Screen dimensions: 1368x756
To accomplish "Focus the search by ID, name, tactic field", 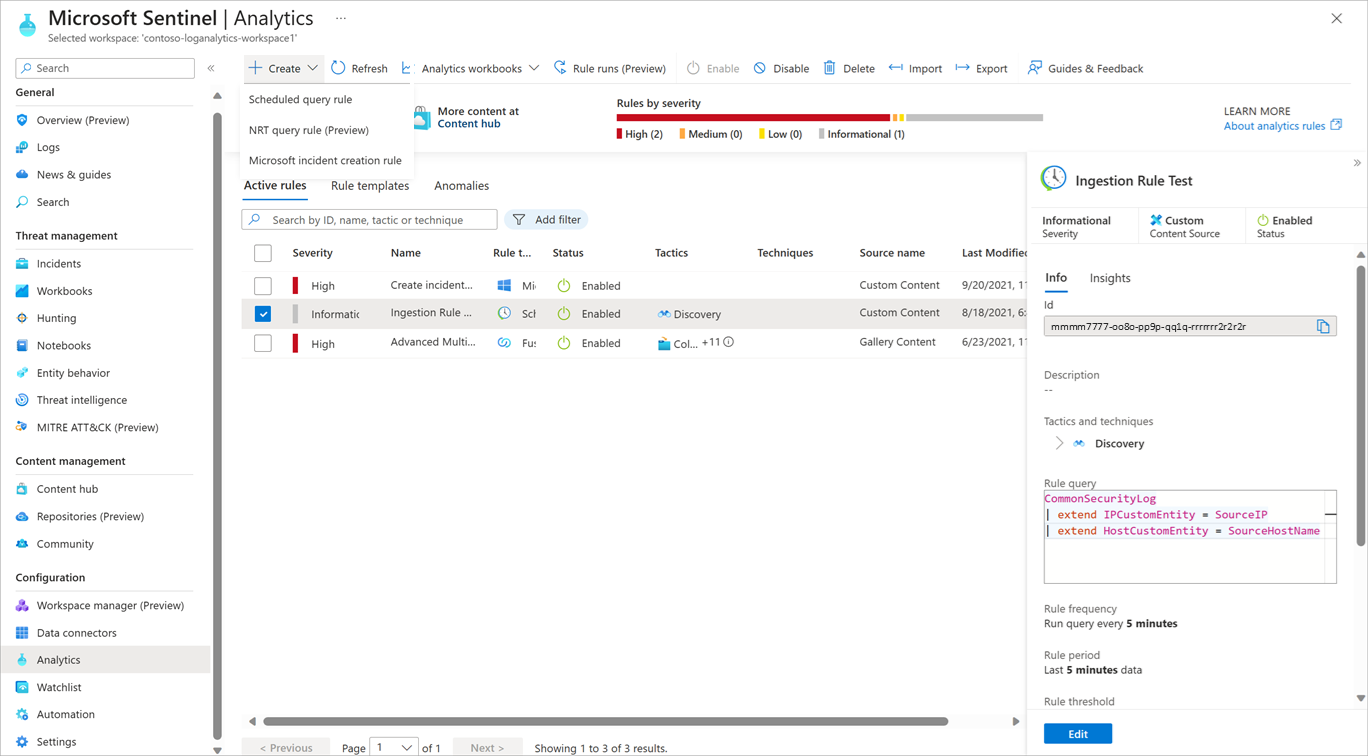I will click(x=369, y=220).
